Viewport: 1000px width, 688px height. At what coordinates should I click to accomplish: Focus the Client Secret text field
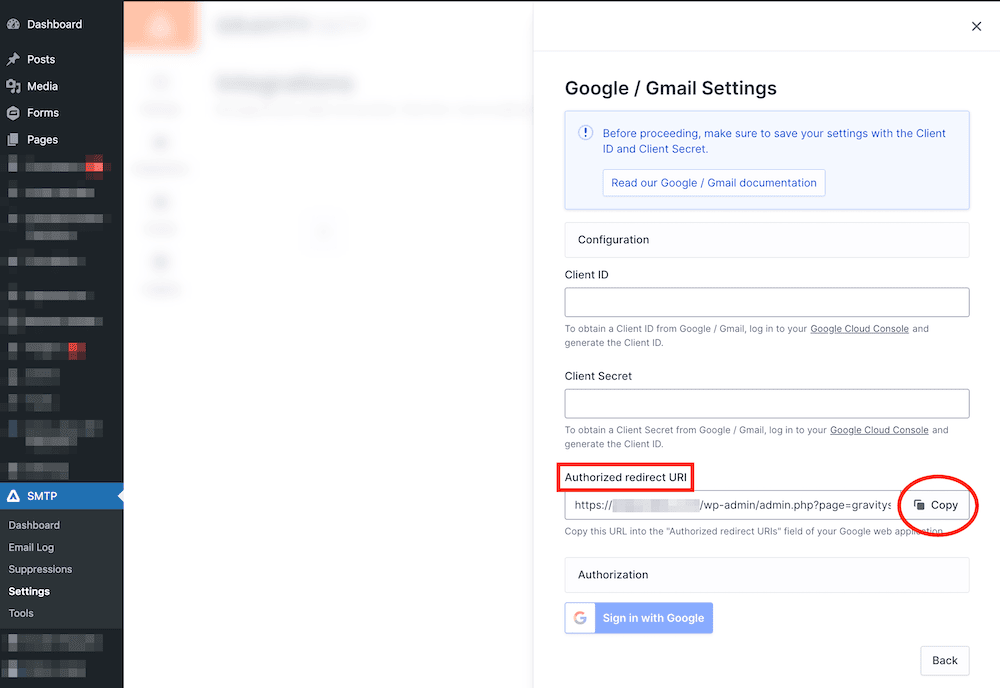click(x=766, y=404)
